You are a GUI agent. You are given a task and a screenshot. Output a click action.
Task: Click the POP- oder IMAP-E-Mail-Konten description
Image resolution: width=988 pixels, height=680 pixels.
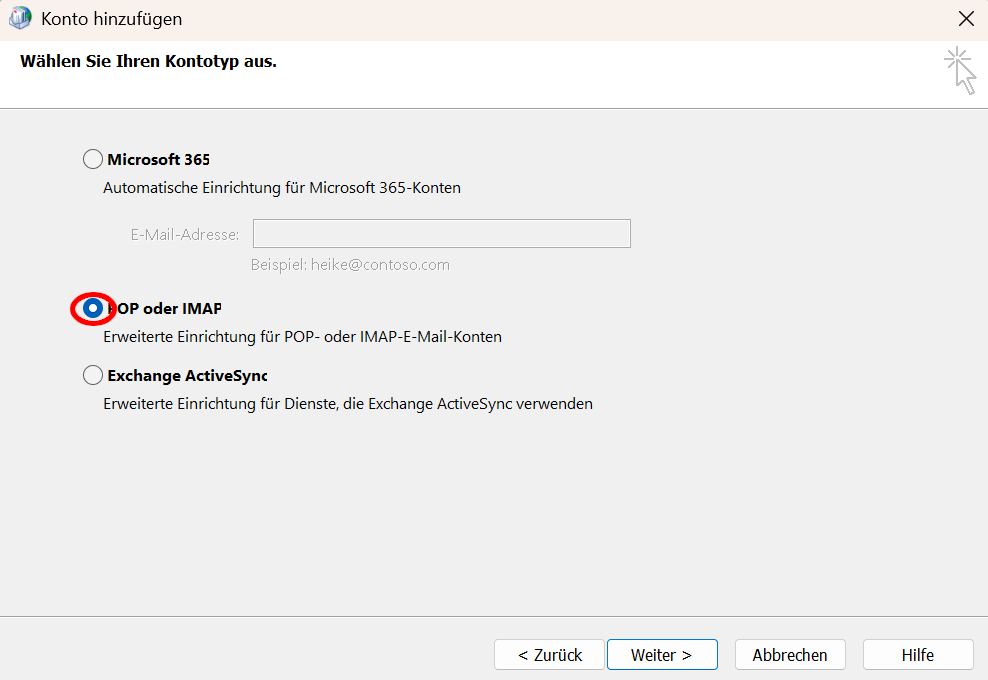pos(302,337)
